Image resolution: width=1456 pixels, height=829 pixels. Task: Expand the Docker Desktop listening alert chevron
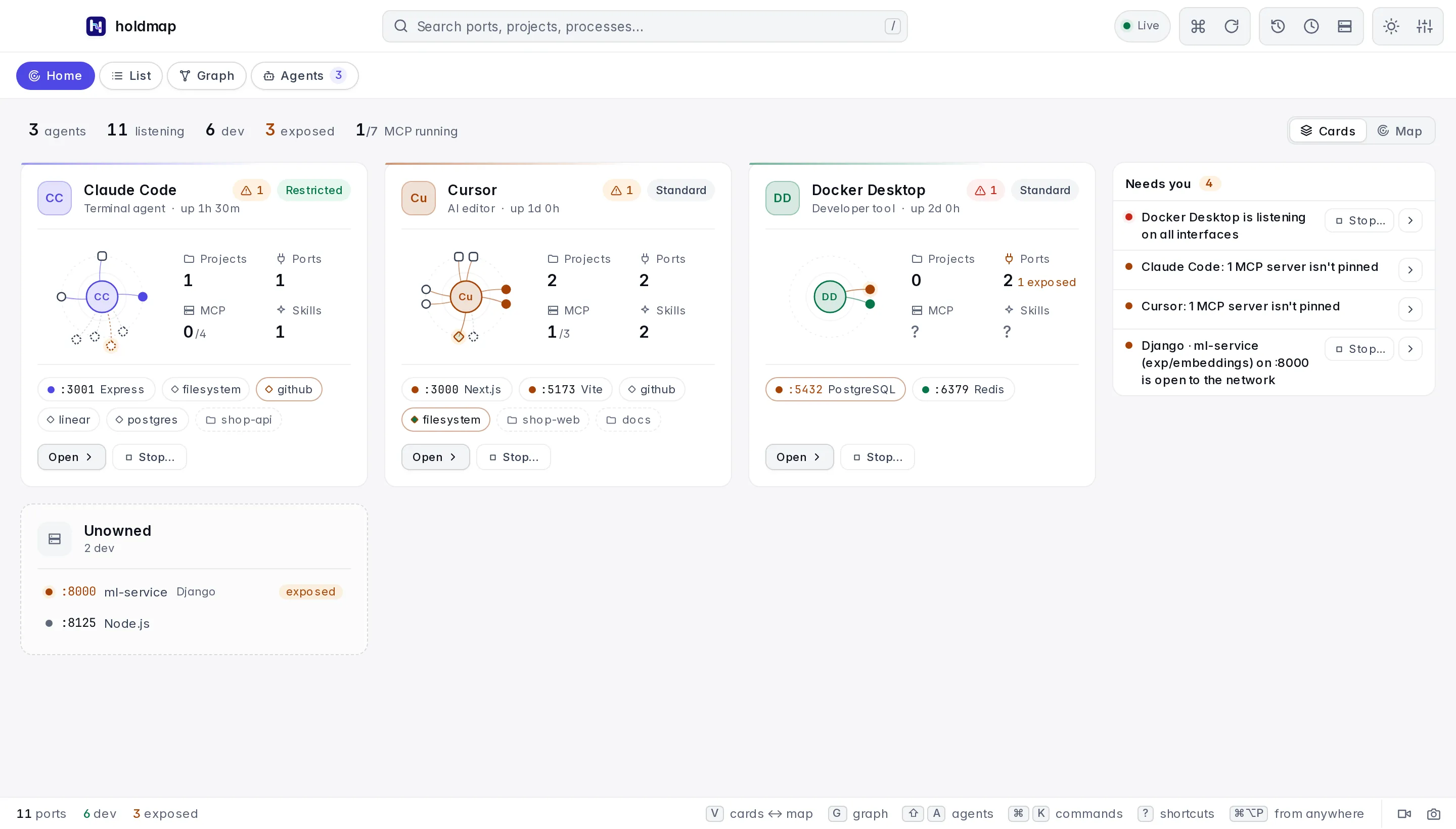[1410, 221]
